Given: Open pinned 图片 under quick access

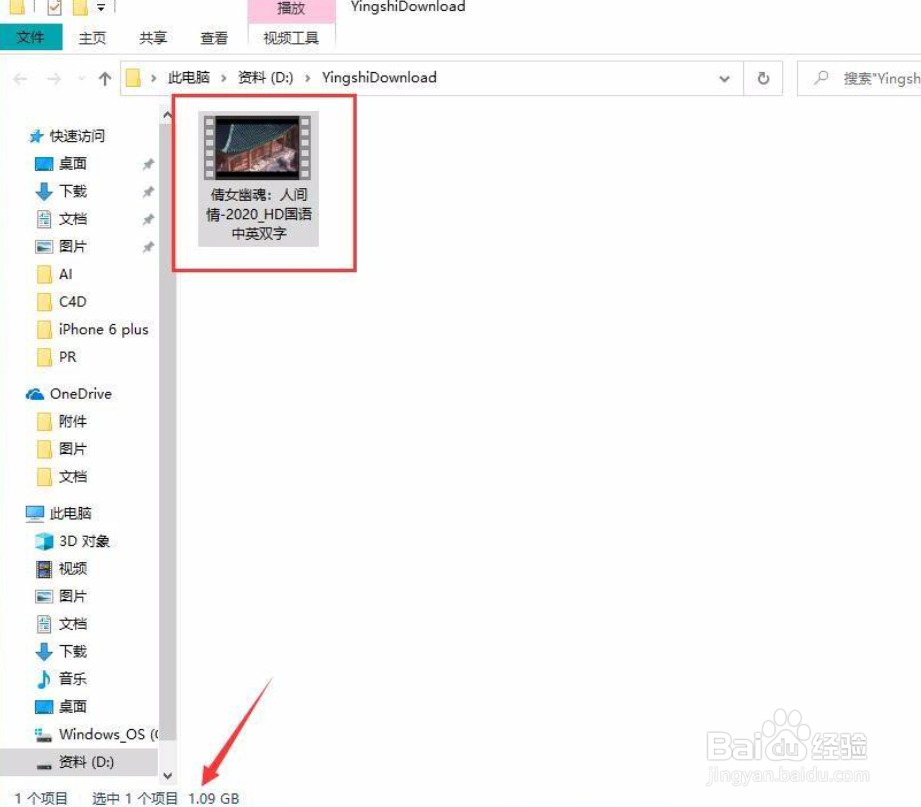Looking at the screenshot, I should point(72,246).
